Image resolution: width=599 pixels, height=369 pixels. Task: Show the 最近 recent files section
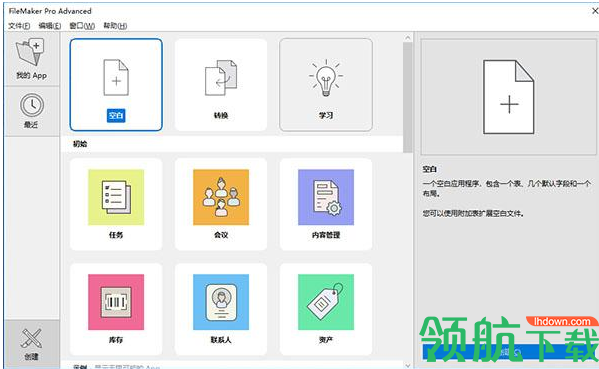tap(32, 111)
